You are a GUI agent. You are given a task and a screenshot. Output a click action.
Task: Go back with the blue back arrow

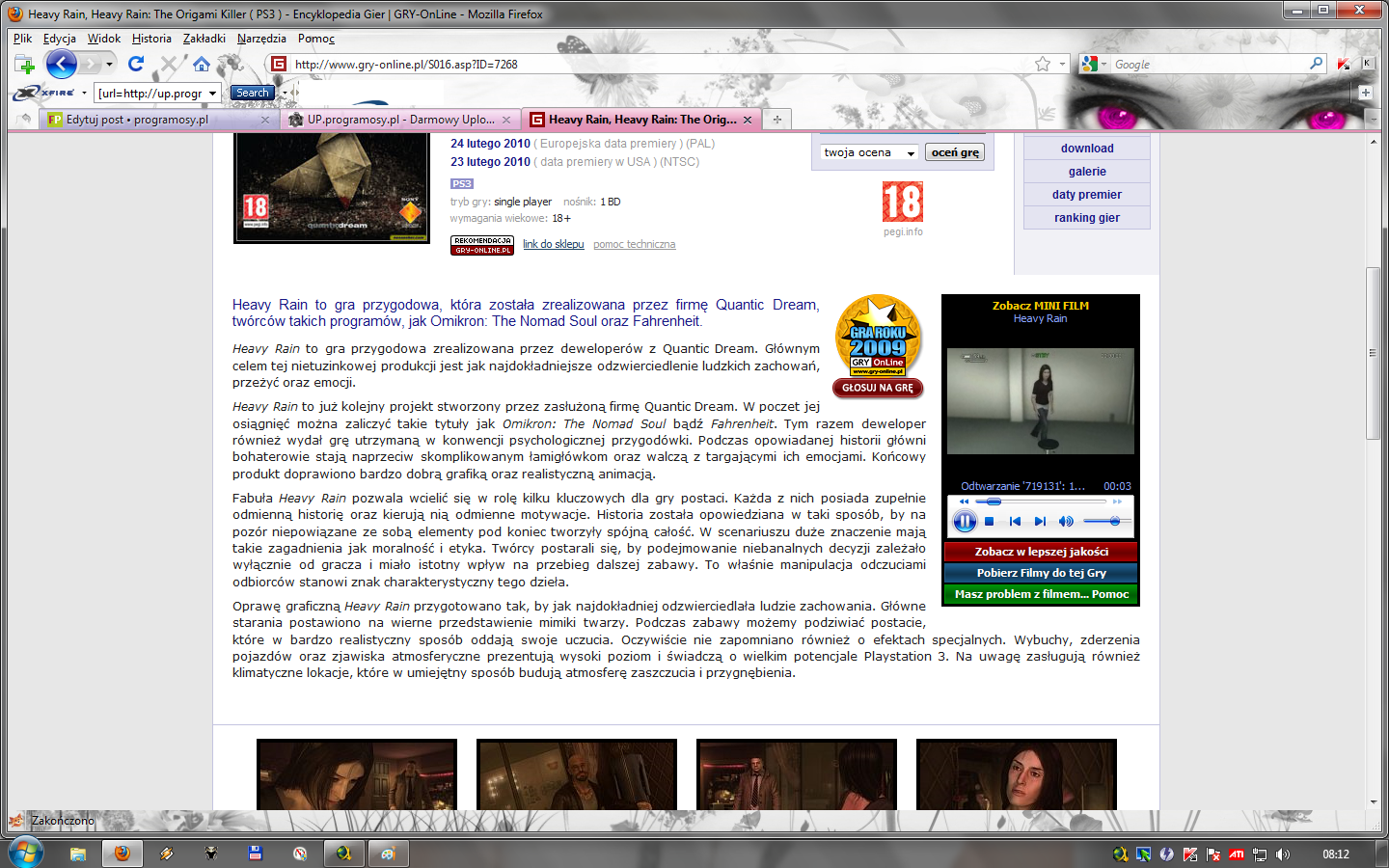pos(61,65)
